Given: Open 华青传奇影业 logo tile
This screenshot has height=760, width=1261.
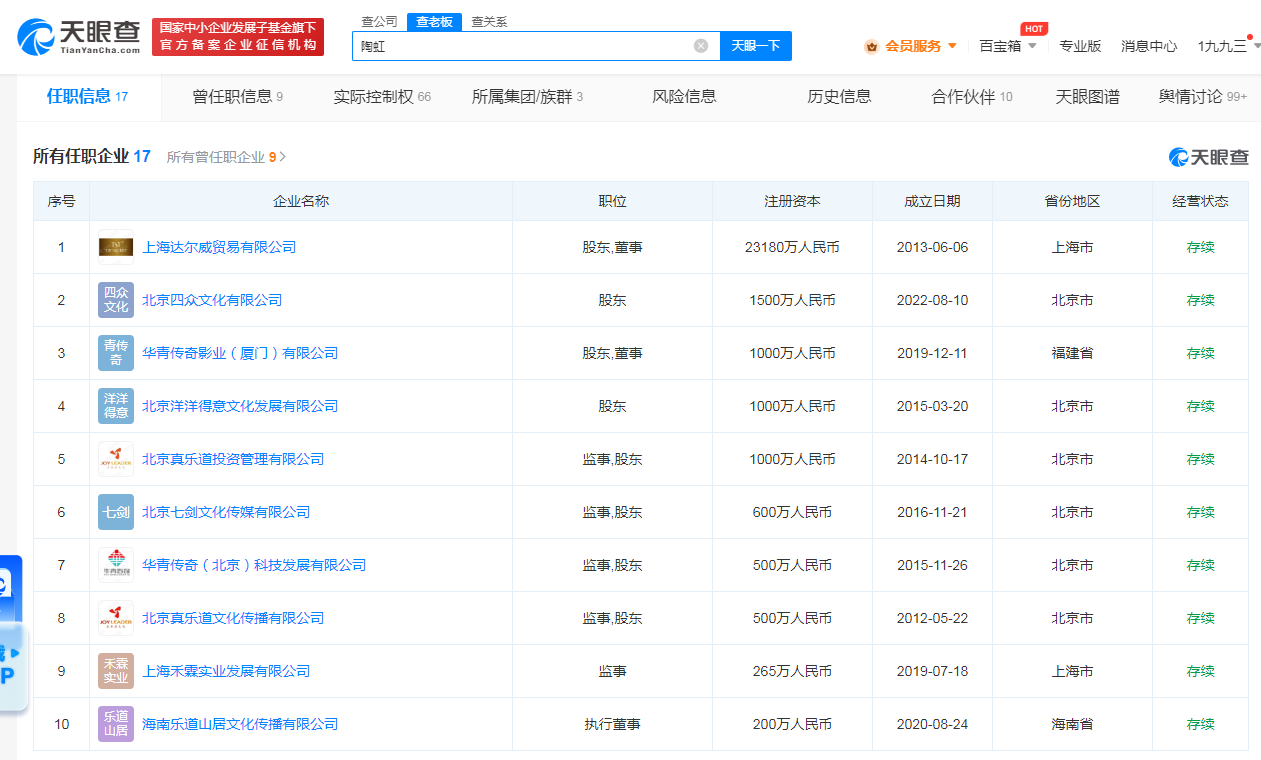Looking at the screenshot, I should click(116, 353).
